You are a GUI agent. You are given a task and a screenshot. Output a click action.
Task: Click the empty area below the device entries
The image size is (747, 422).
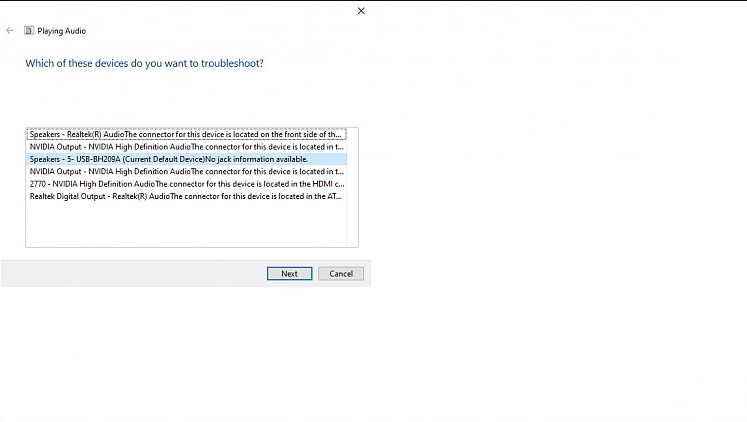(x=185, y=225)
